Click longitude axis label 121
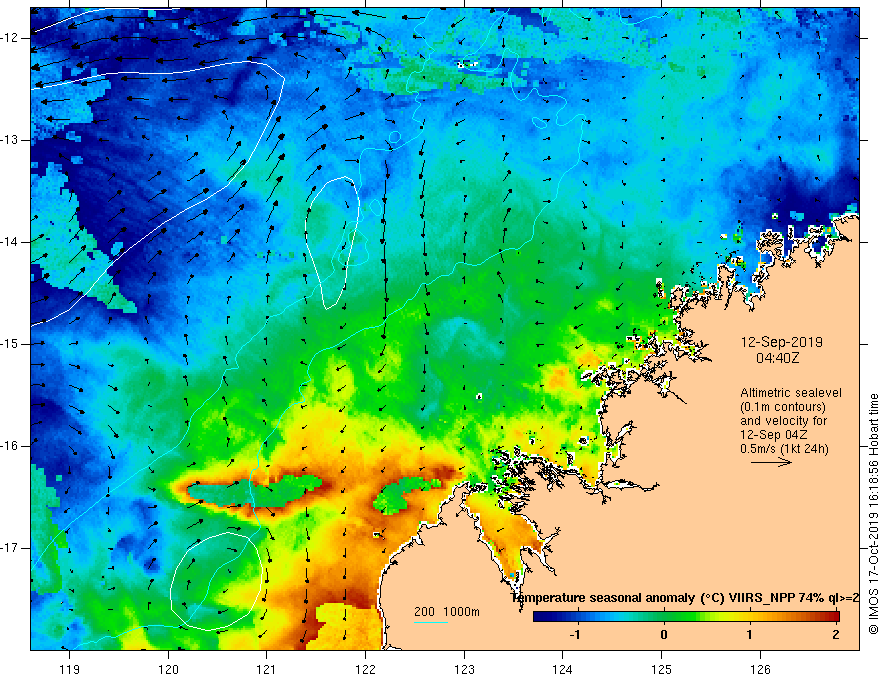 (267, 669)
